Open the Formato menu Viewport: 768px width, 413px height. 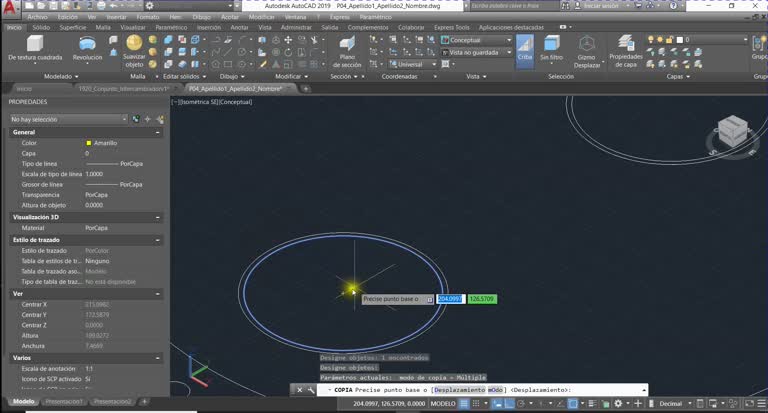point(147,17)
